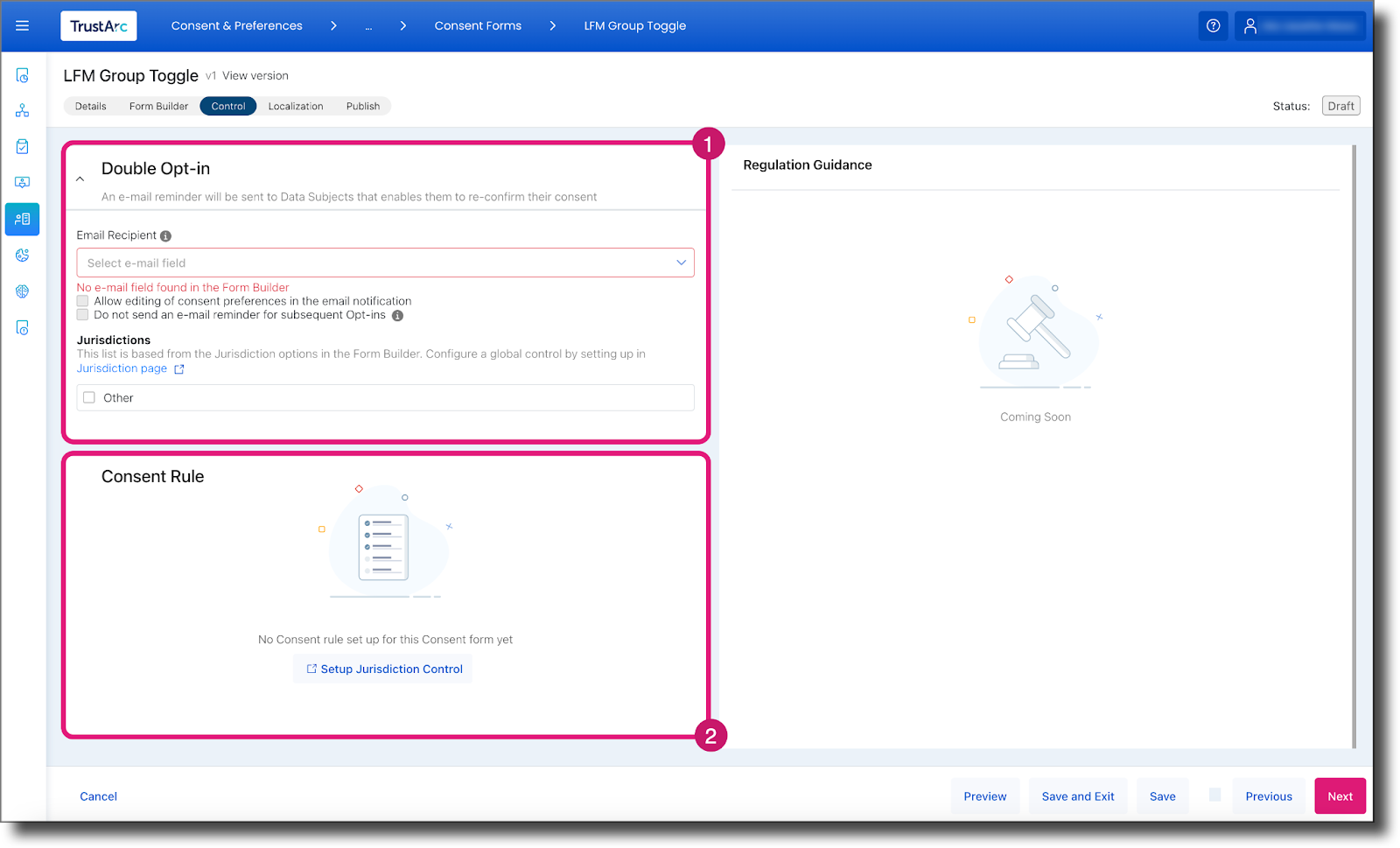Viewport: 1400px width, 848px height.
Task: Select the Other jurisdiction checkbox
Action: [88, 397]
